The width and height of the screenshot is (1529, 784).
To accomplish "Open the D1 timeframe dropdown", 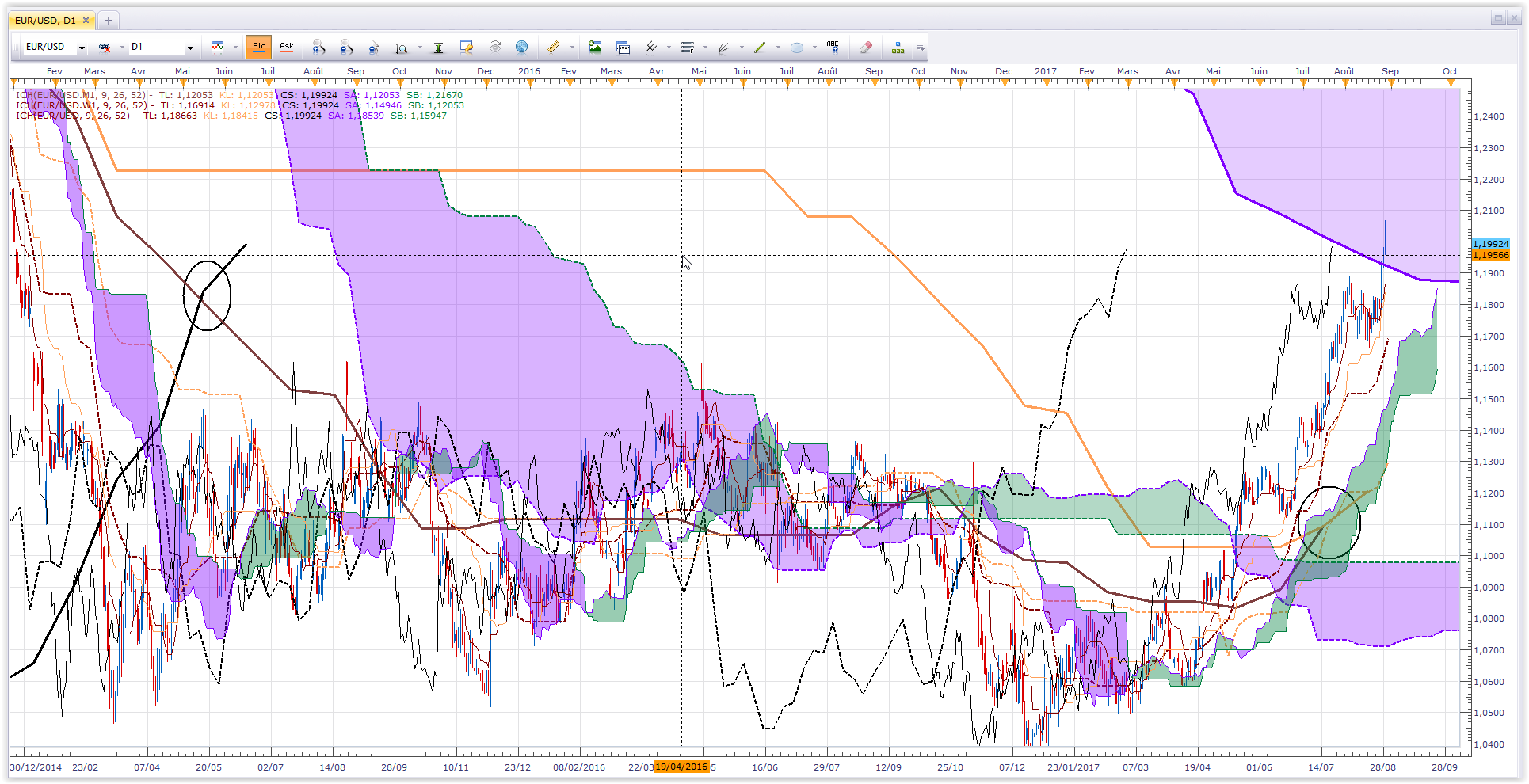I will [190, 48].
